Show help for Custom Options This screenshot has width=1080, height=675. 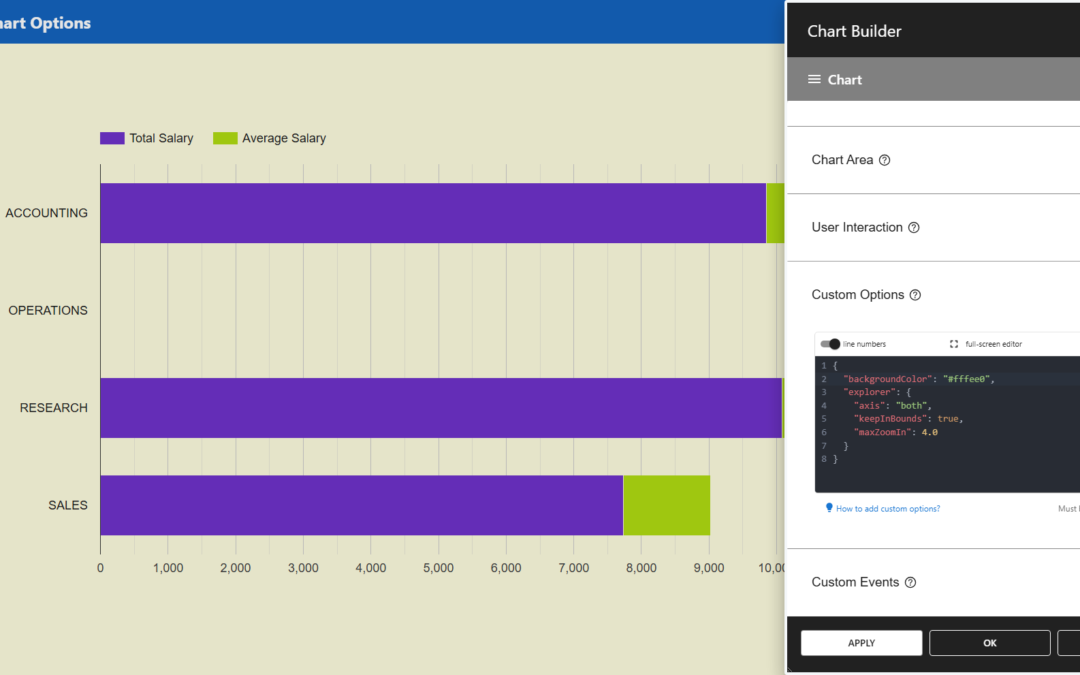click(915, 295)
